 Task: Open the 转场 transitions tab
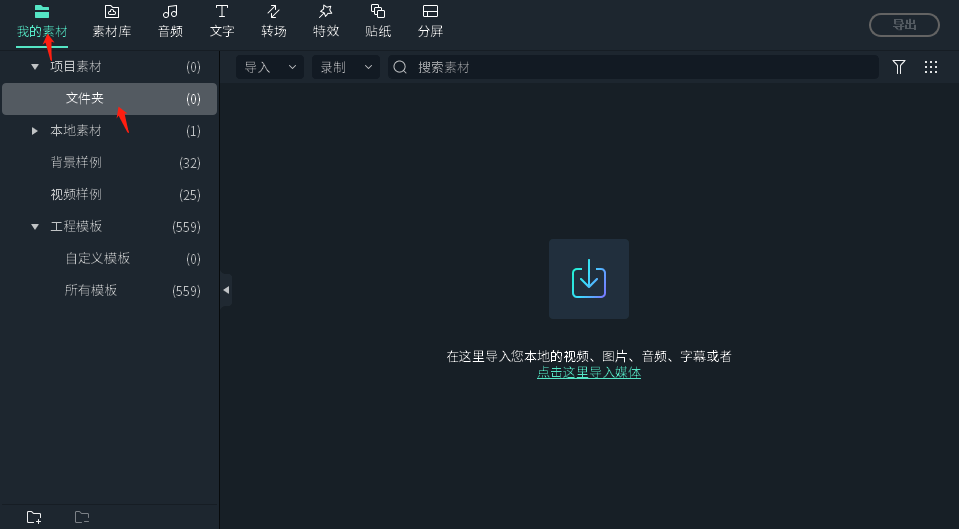pos(274,21)
